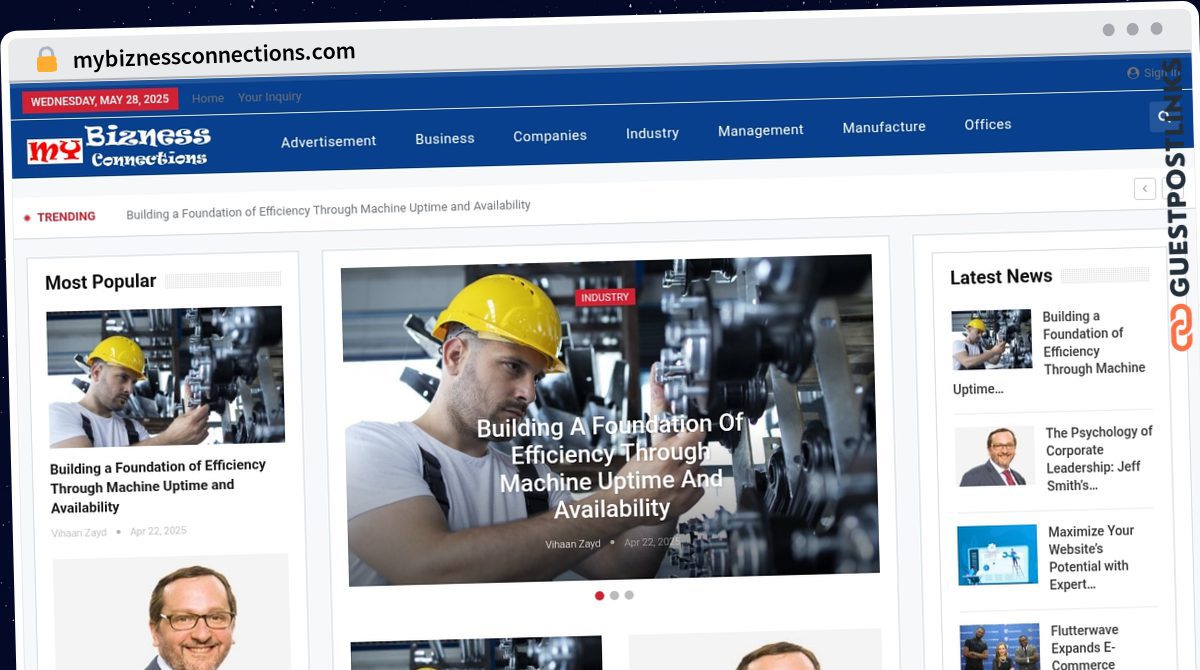Open the Manufacture menu item
1200x670 pixels.
[884, 127]
